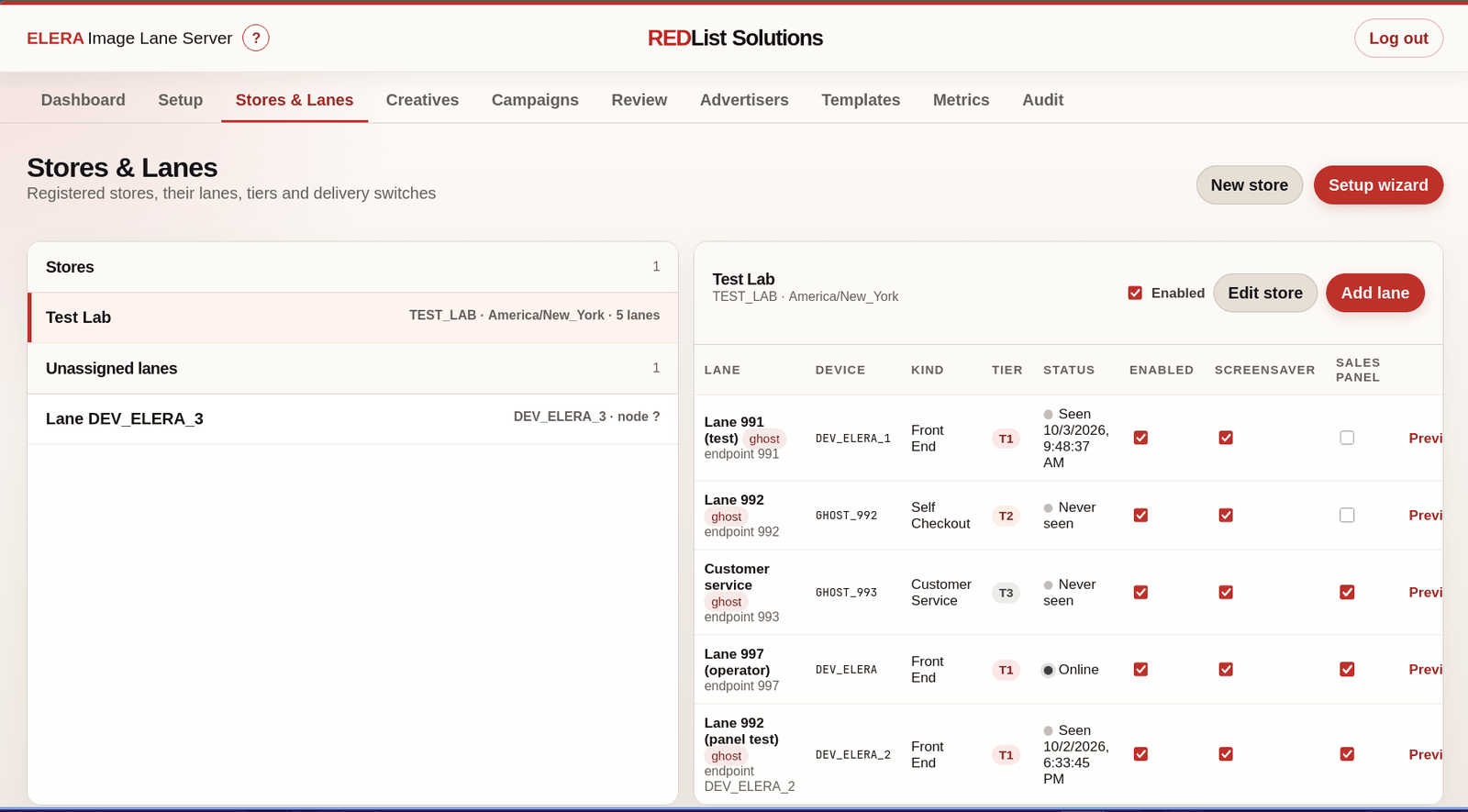Switch to the Creatives tab
Screen dimensions: 1468x812
[422, 100]
